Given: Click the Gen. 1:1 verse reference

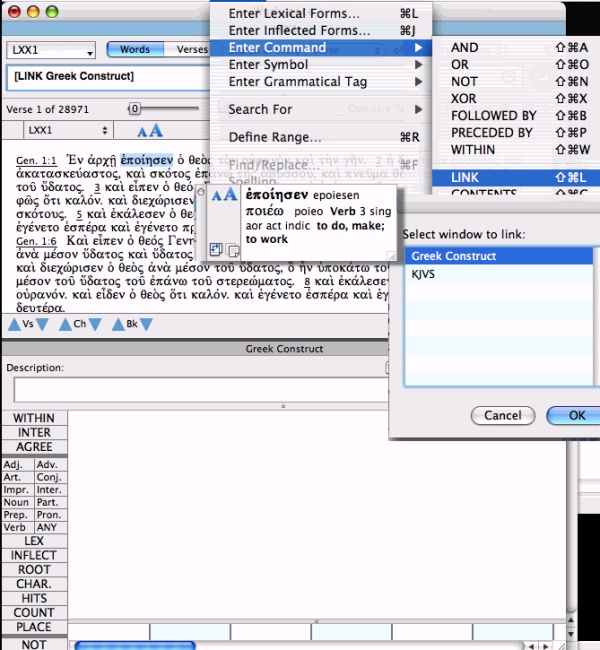Looking at the screenshot, I should tap(36, 160).
